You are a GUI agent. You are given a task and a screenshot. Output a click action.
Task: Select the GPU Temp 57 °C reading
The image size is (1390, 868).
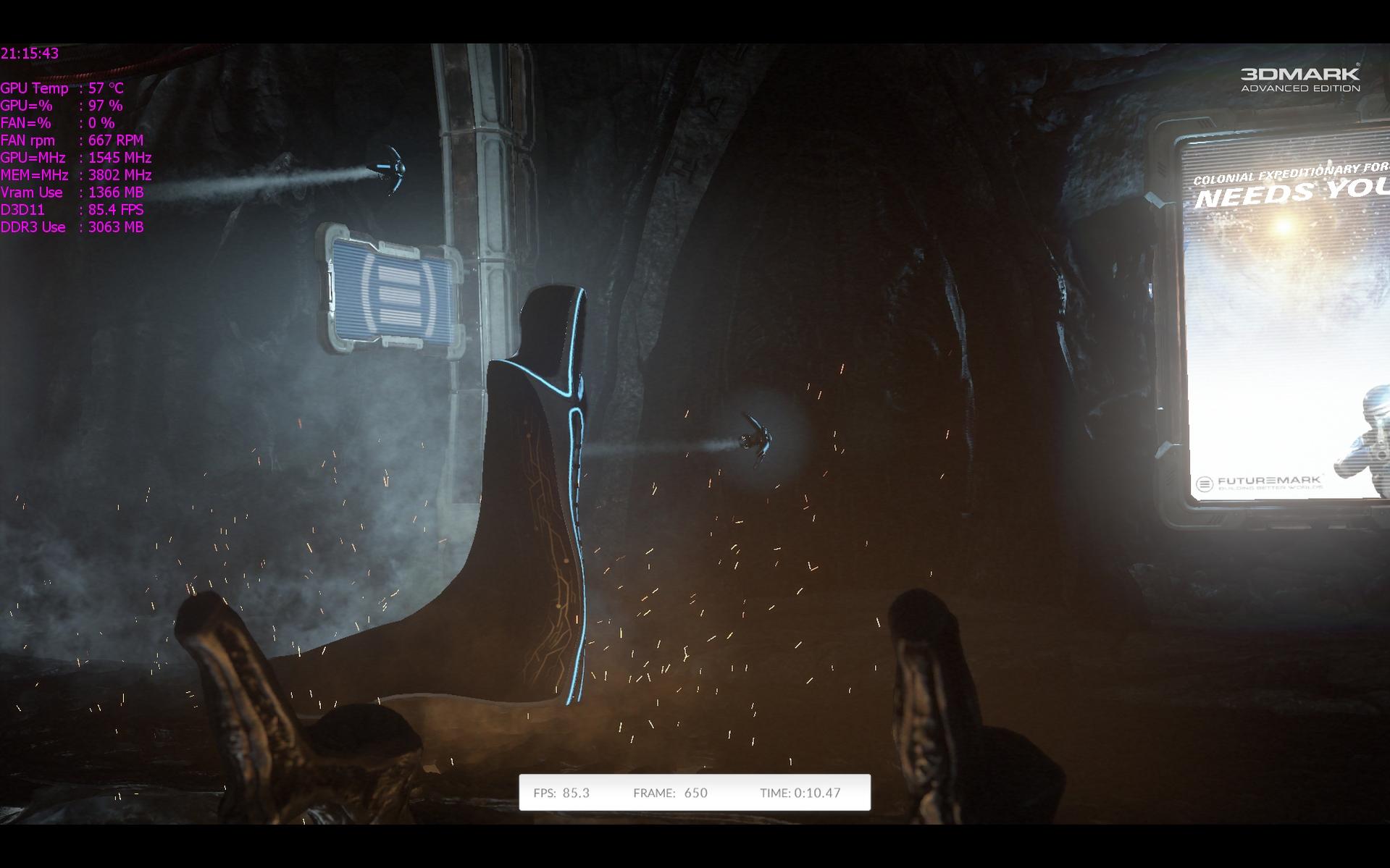62,88
